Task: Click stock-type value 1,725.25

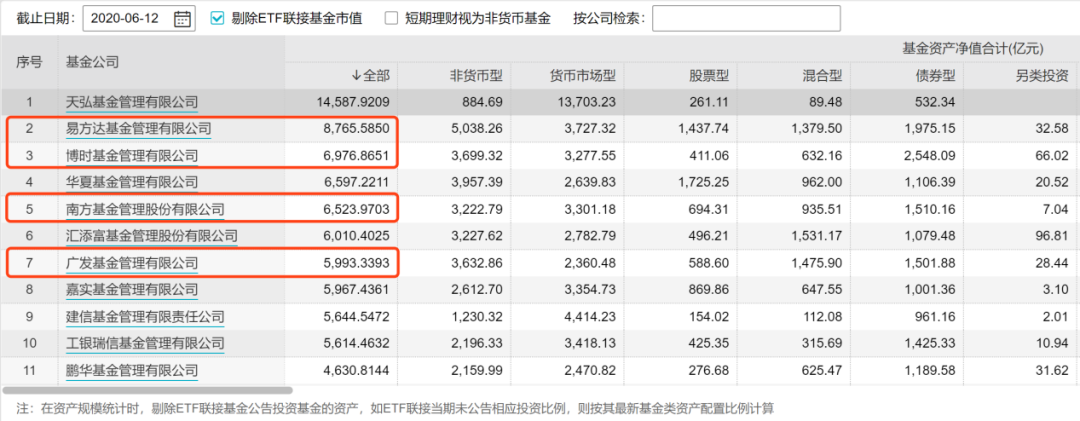Action: pos(705,183)
